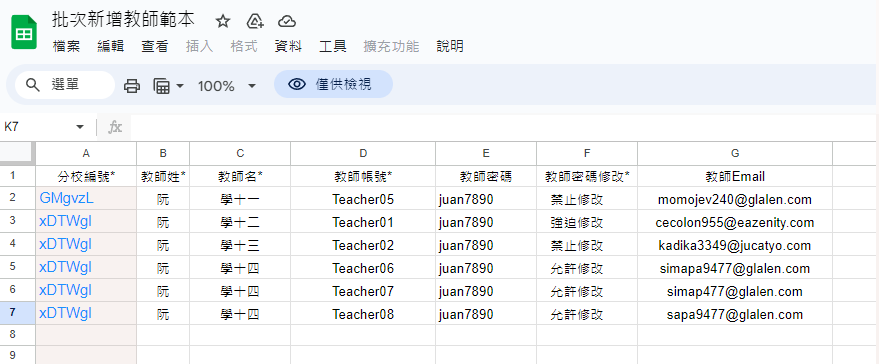Viewport: 879px width, 364px height.
Task: Open the 資料 menu
Action: (x=288, y=47)
